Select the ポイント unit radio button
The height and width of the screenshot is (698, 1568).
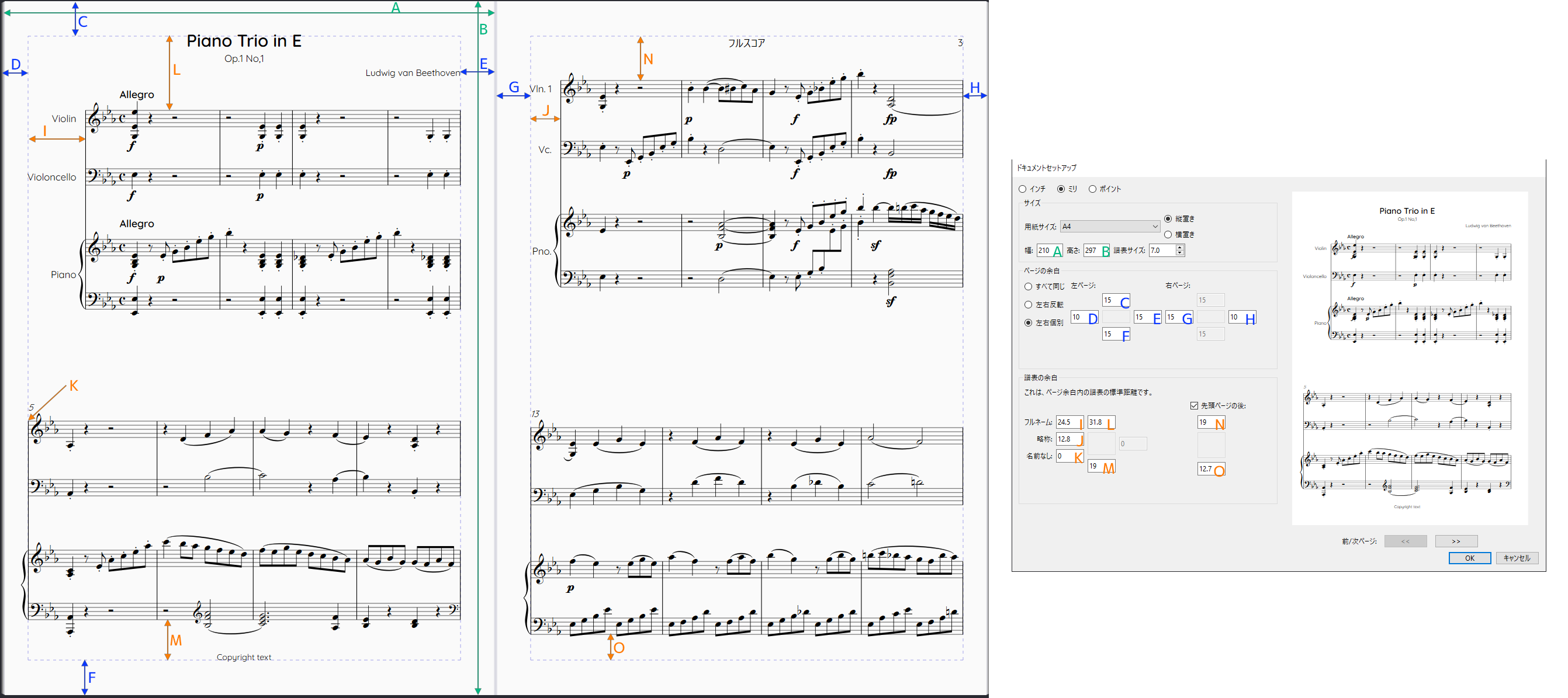coord(1093,189)
